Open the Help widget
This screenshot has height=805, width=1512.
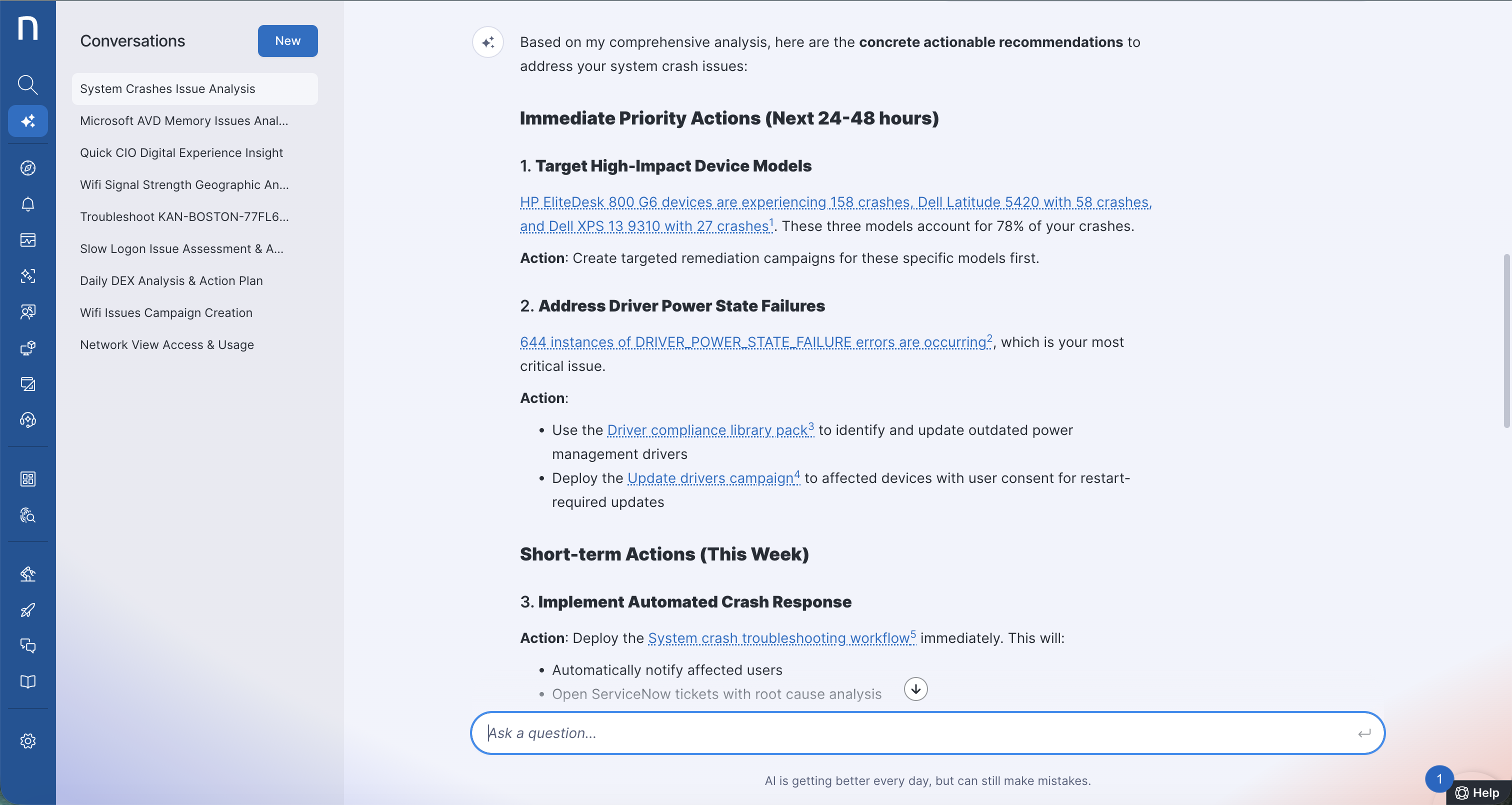1478,793
